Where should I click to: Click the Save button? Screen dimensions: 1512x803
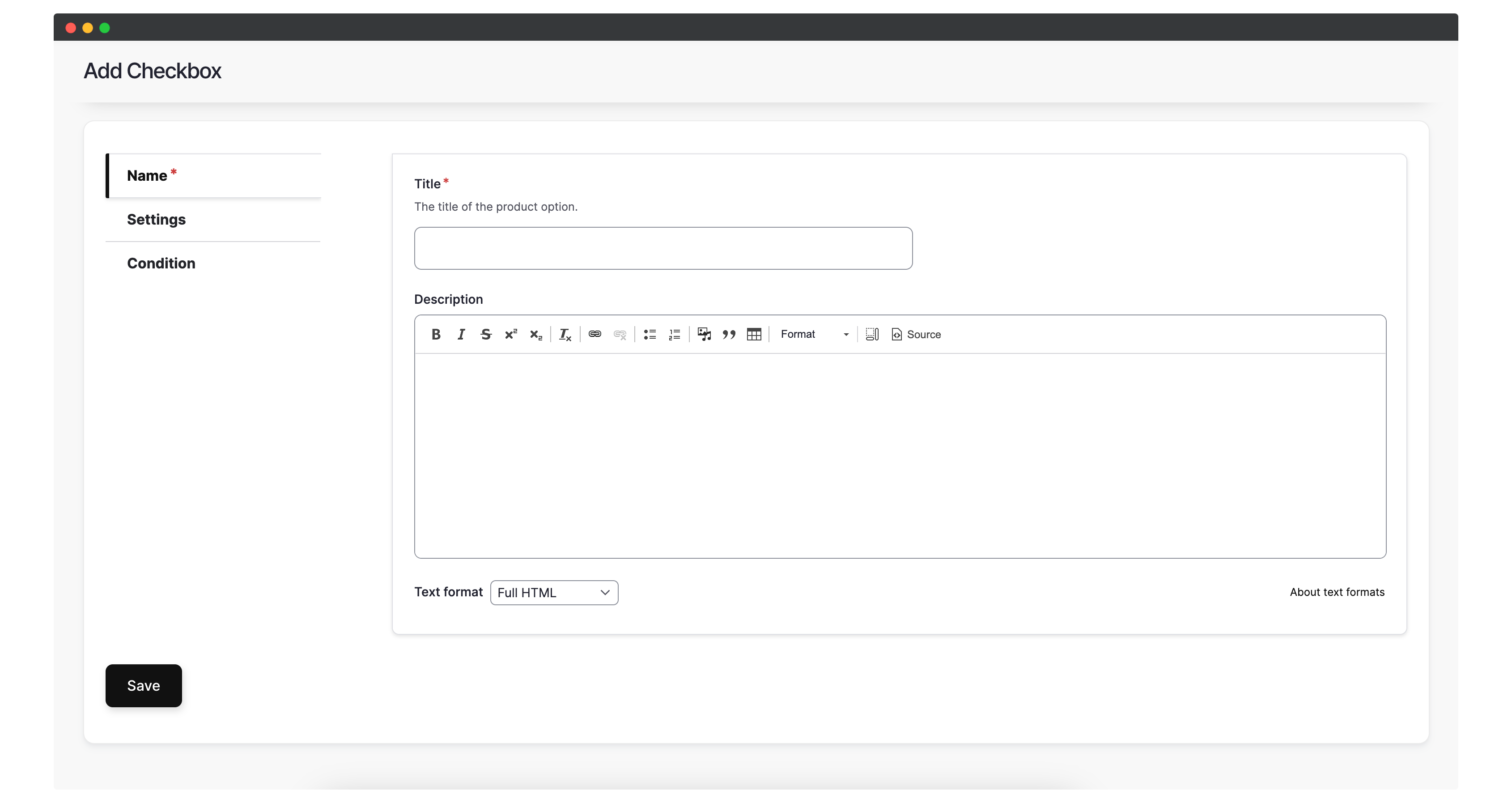[143, 685]
